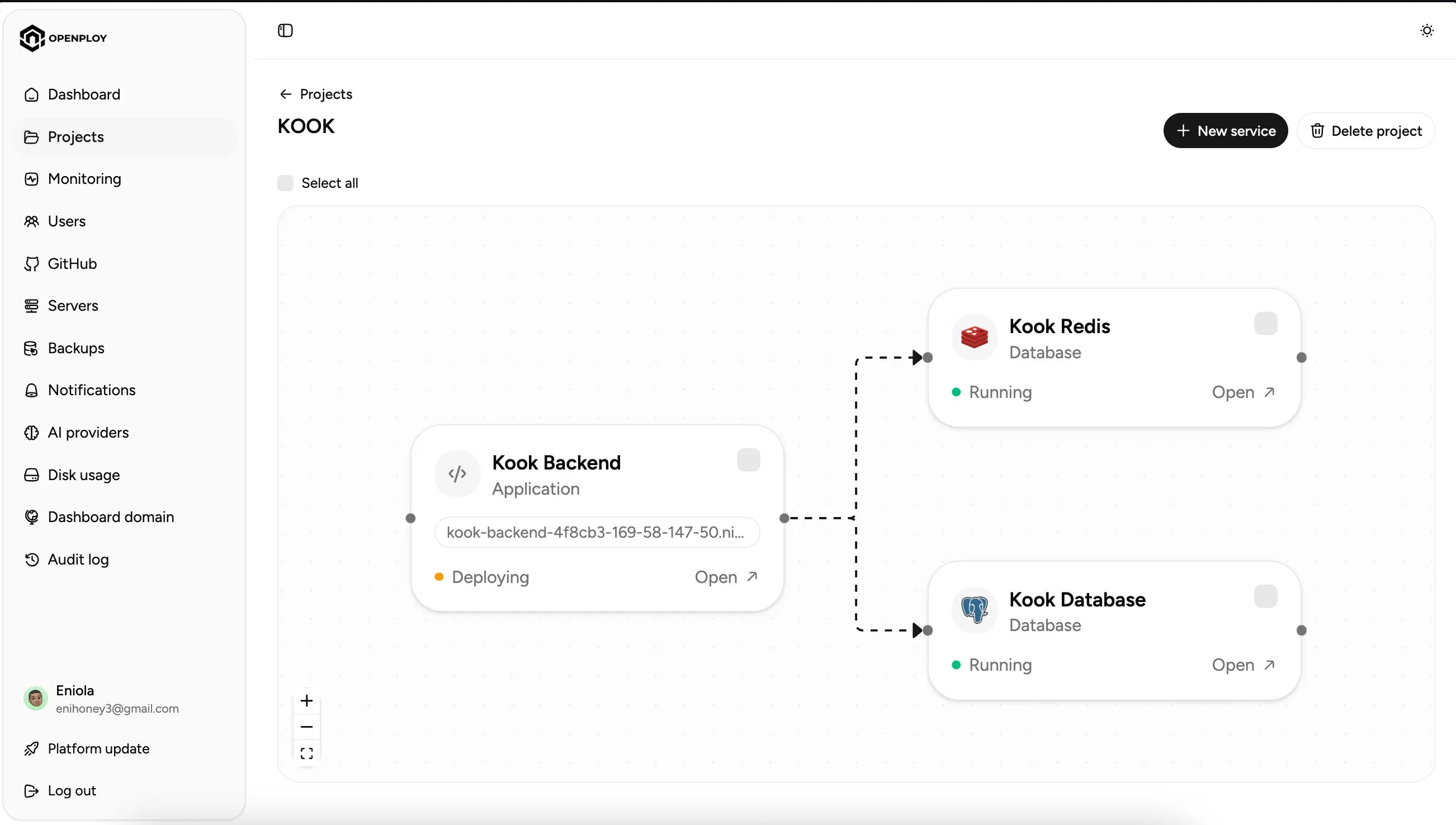Click the Deploying status on Kook Backend

482,577
